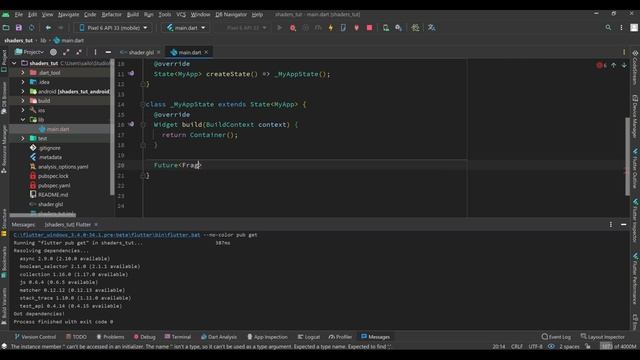Click the Open folder toolbar icon
This screenshot has height=360, width=640.
coord(6,28)
